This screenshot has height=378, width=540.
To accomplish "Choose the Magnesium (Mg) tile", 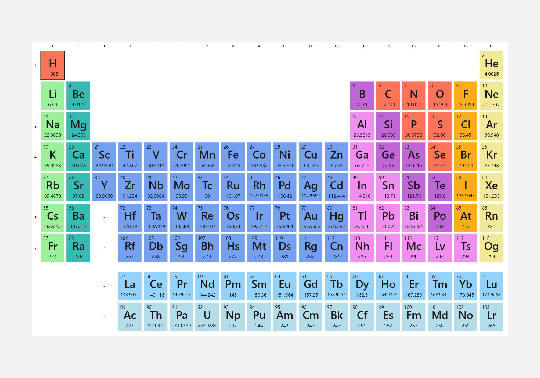I will pos(78,126).
